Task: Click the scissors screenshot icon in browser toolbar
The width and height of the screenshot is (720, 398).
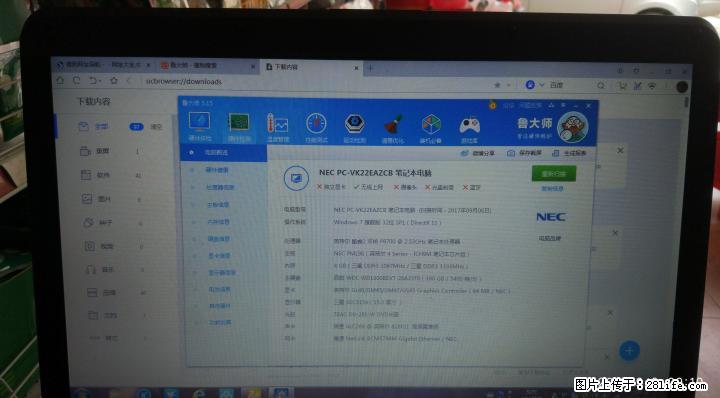Action: pos(637,85)
